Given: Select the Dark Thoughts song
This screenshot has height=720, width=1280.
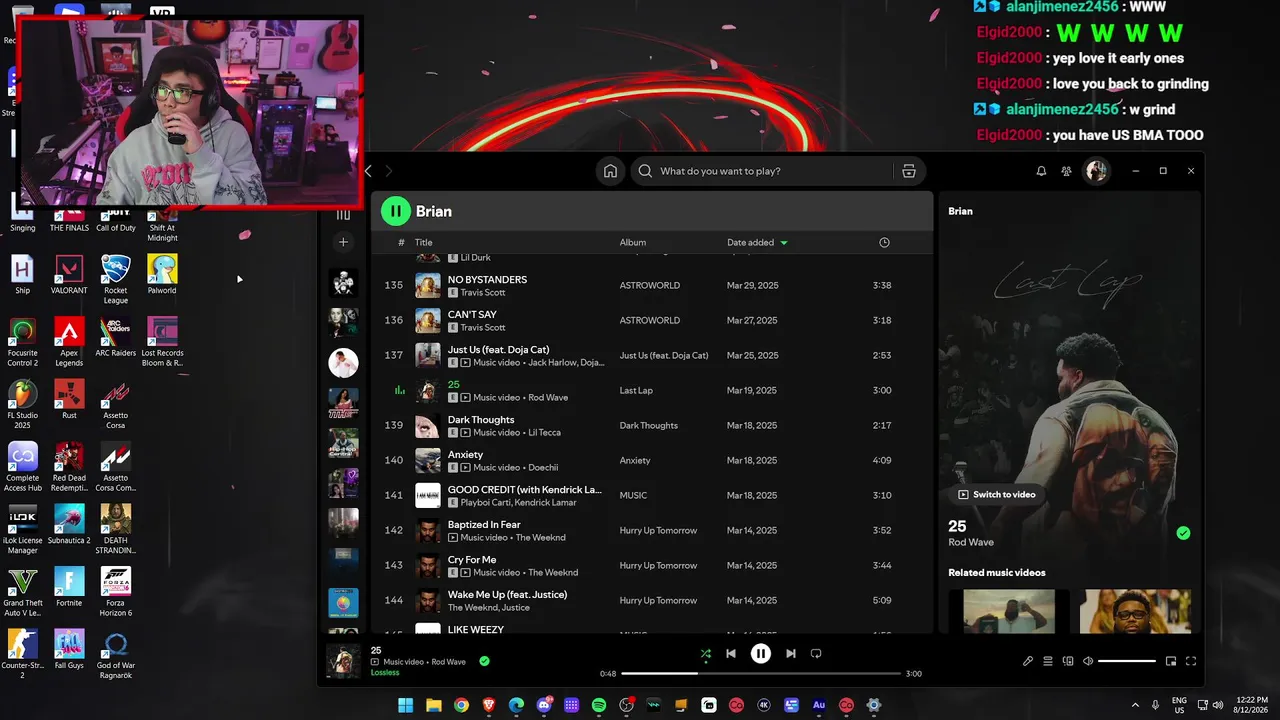Looking at the screenshot, I should pos(651,425).
